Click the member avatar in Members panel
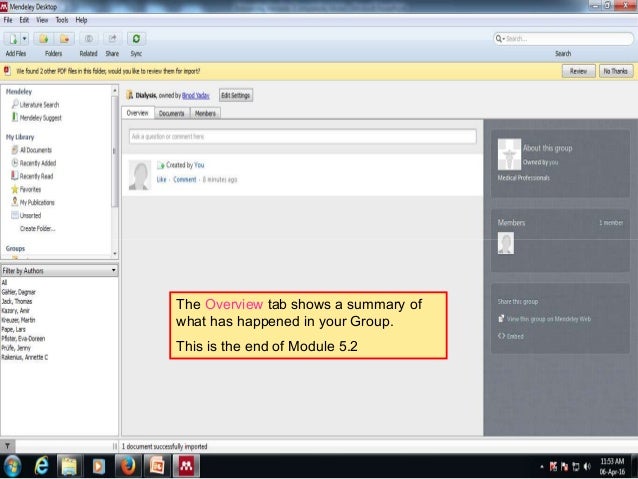 pyautogui.click(x=506, y=243)
